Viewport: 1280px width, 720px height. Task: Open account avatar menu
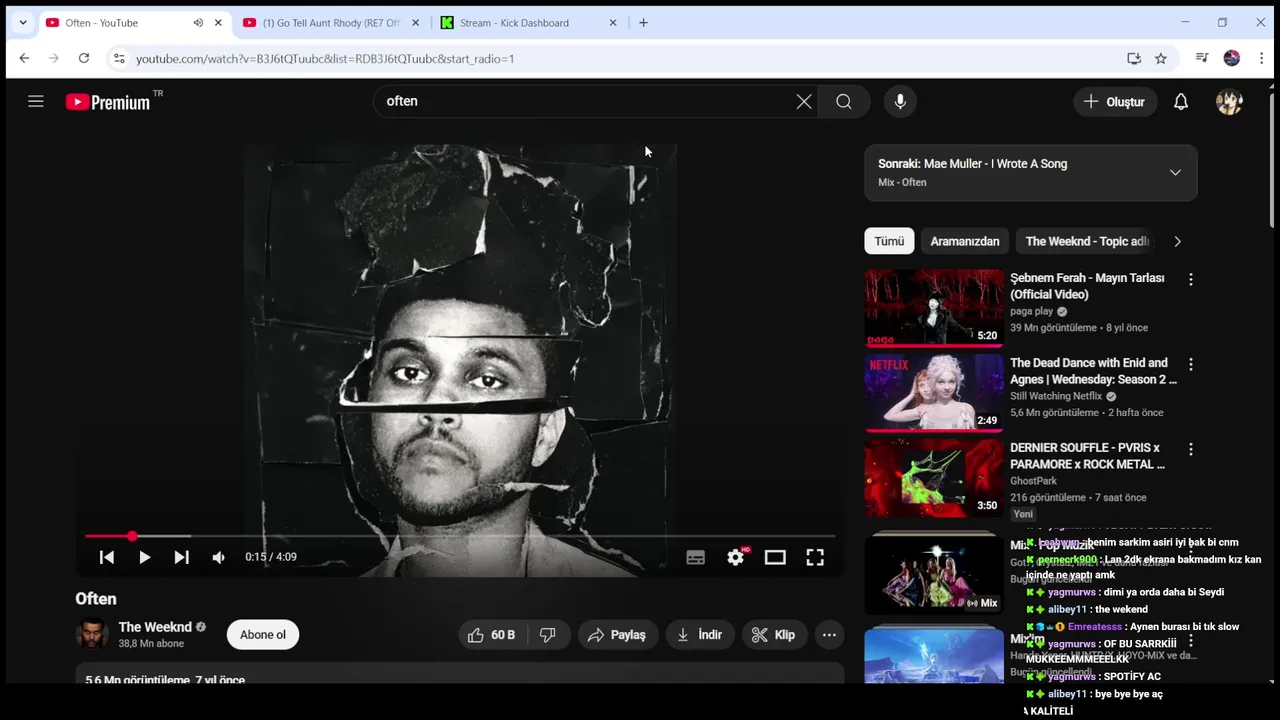(x=1229, y=102)
